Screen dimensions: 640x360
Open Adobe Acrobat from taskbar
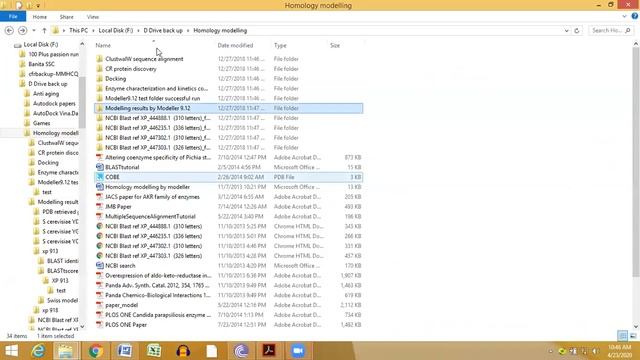click(x=269, y=351)
